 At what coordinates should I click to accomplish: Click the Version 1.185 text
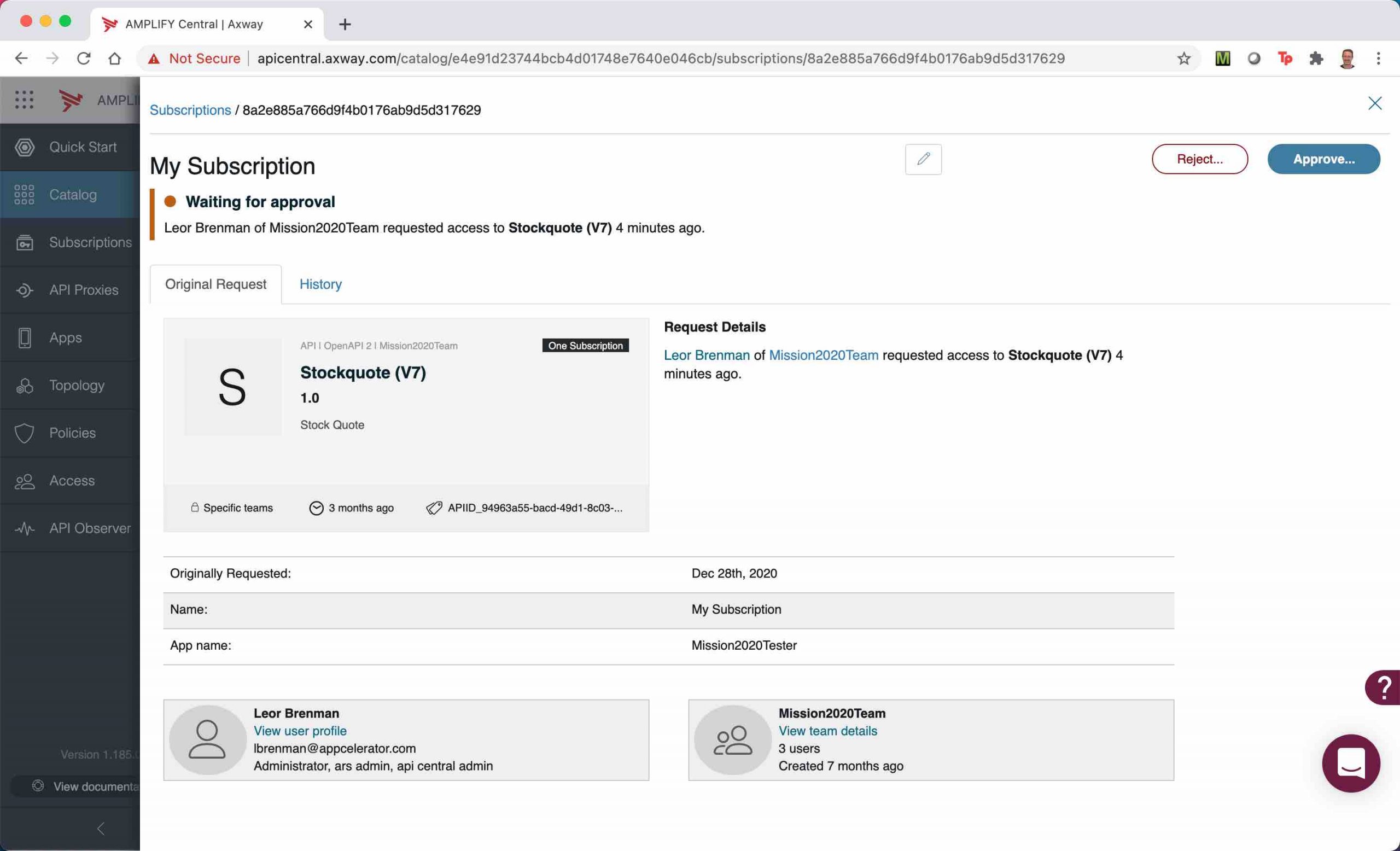tap(100, 754)
